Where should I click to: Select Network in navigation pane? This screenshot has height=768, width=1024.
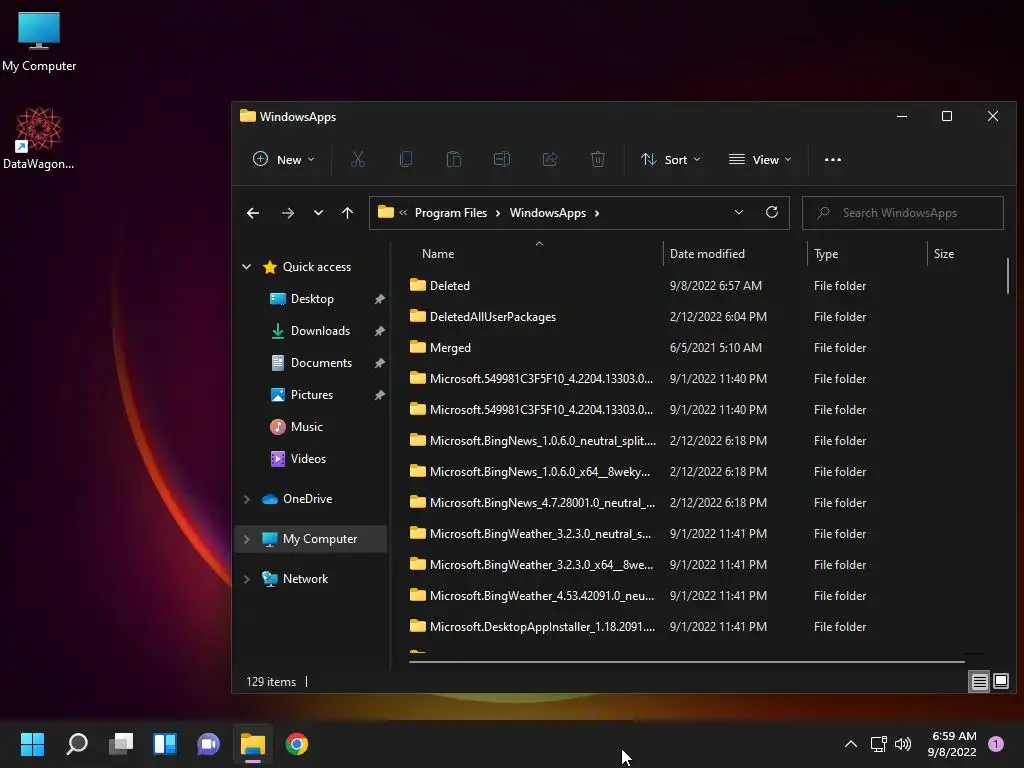(x=305, y=579)
